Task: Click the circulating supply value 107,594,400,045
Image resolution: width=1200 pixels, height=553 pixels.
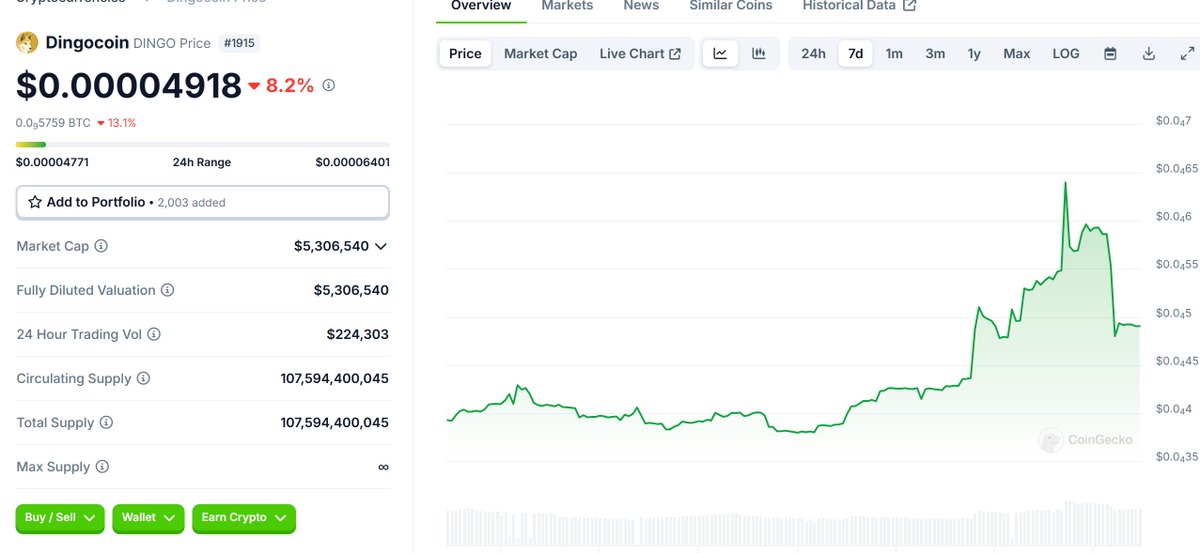Action: [335, 378]
